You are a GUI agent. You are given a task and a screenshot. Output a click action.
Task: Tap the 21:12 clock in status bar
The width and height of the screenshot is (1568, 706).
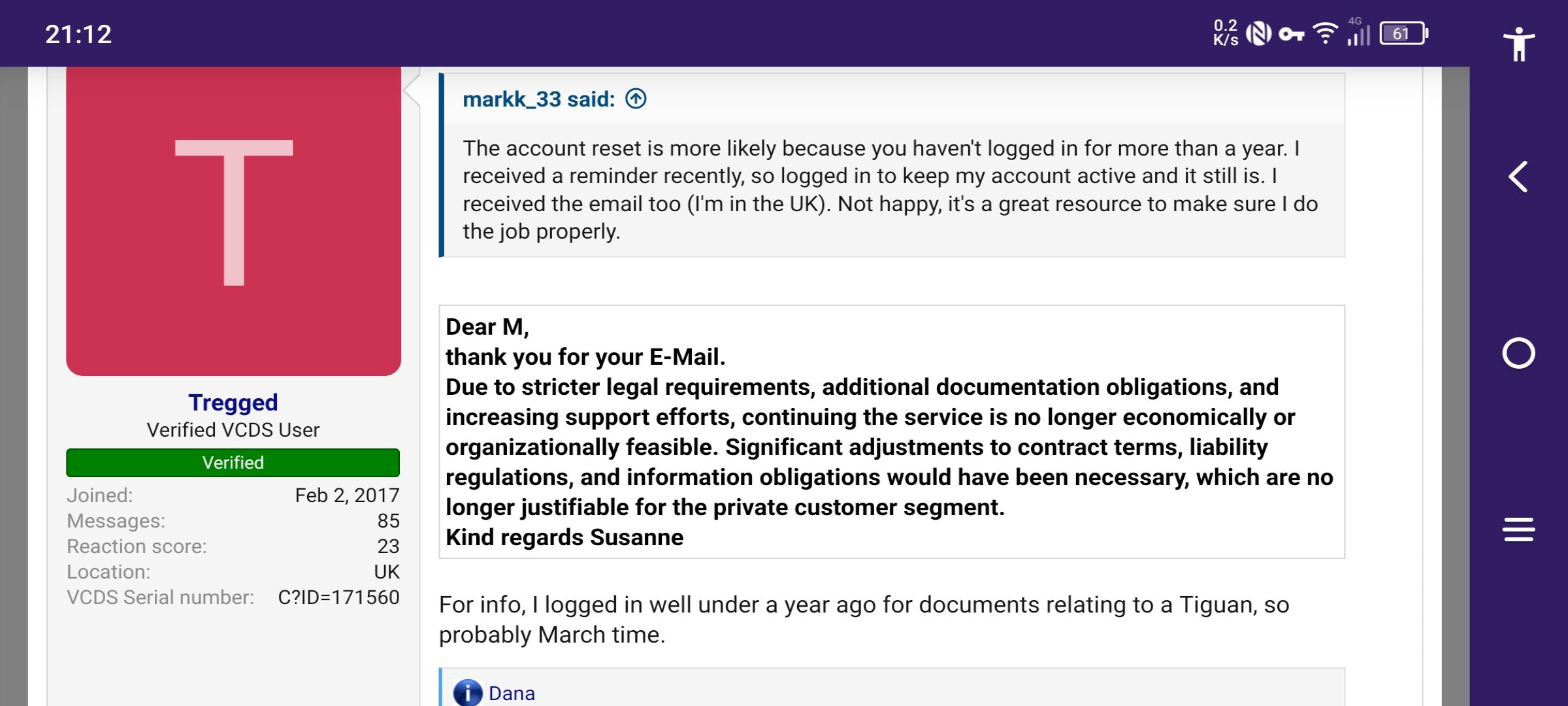pos(78,34)
